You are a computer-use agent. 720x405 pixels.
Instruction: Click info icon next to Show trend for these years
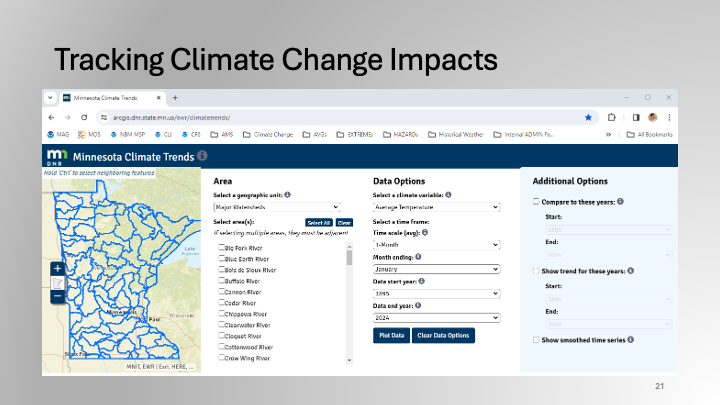(631, 271)
